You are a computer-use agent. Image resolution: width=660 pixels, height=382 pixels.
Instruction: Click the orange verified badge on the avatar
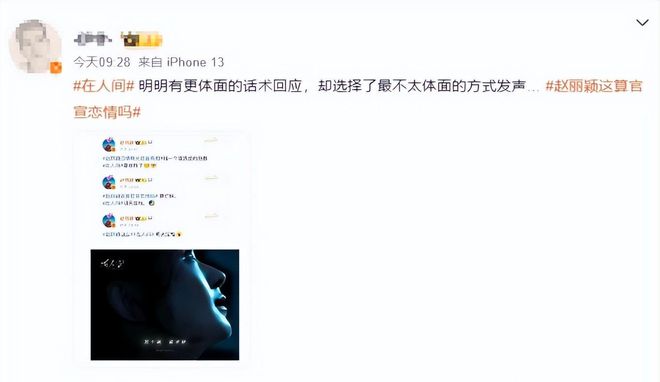click(56, 67)
